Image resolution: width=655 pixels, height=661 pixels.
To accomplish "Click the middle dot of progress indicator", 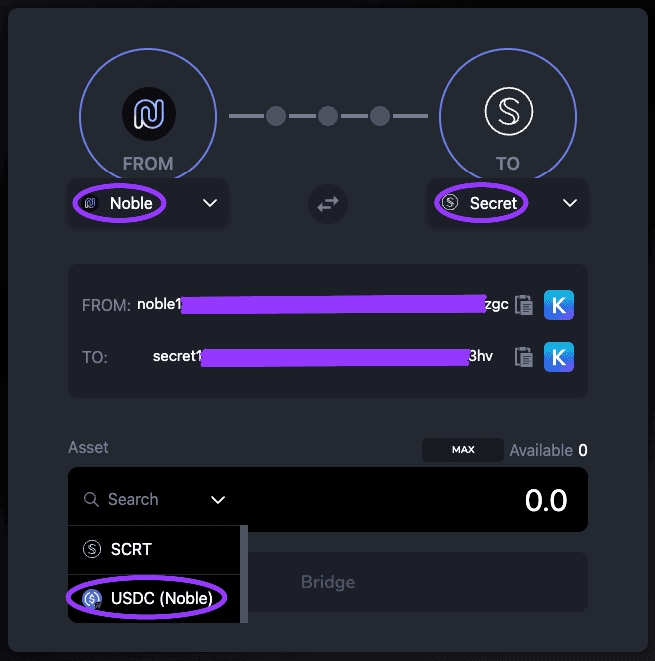I will tap(328, 116).
